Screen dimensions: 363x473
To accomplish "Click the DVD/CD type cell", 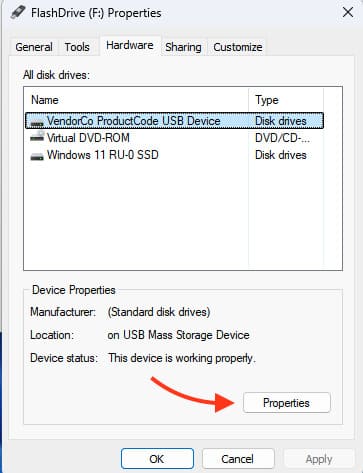I will point(282,138).
